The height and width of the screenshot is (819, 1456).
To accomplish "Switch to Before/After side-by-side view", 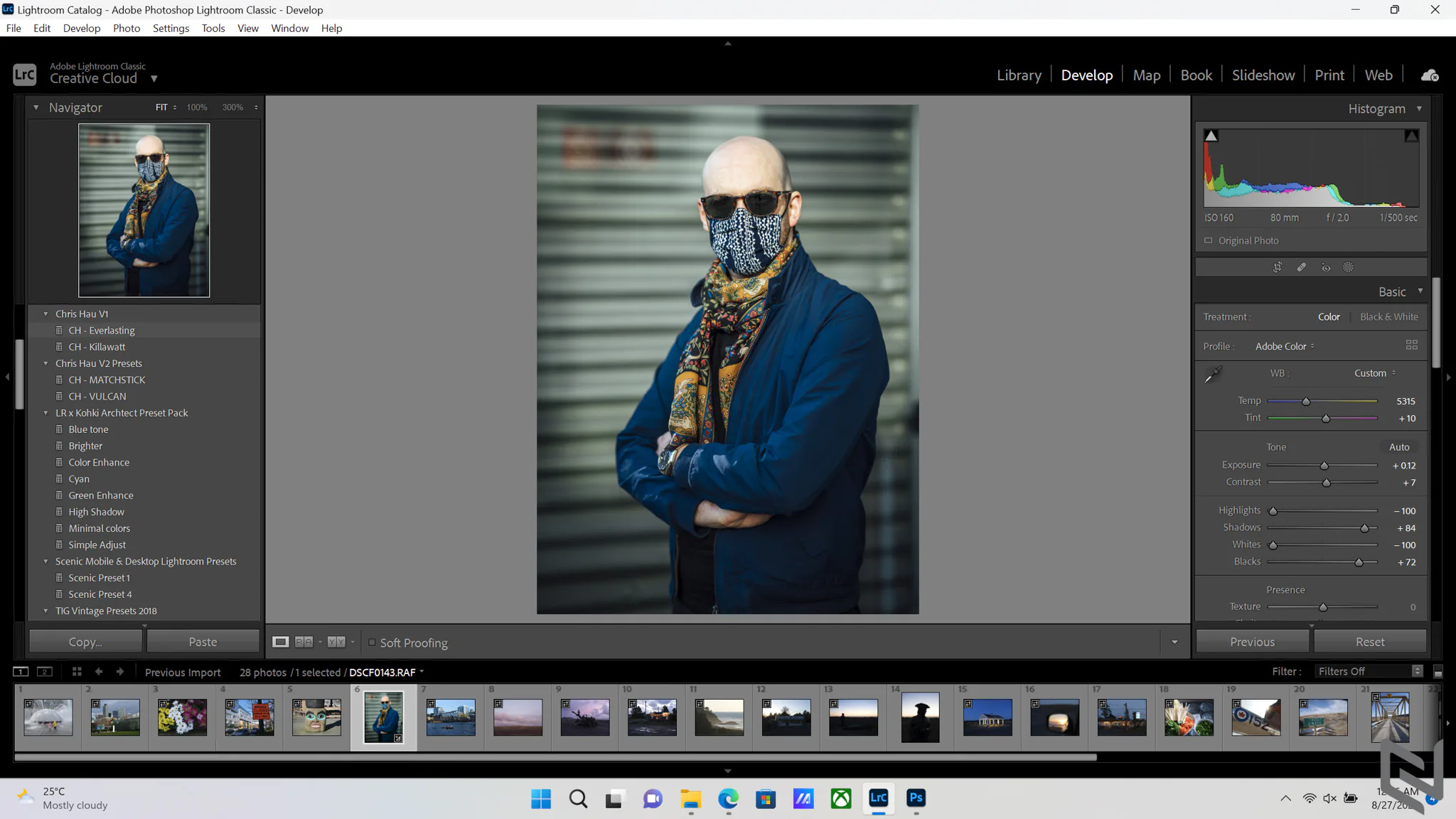I will 336,642.
